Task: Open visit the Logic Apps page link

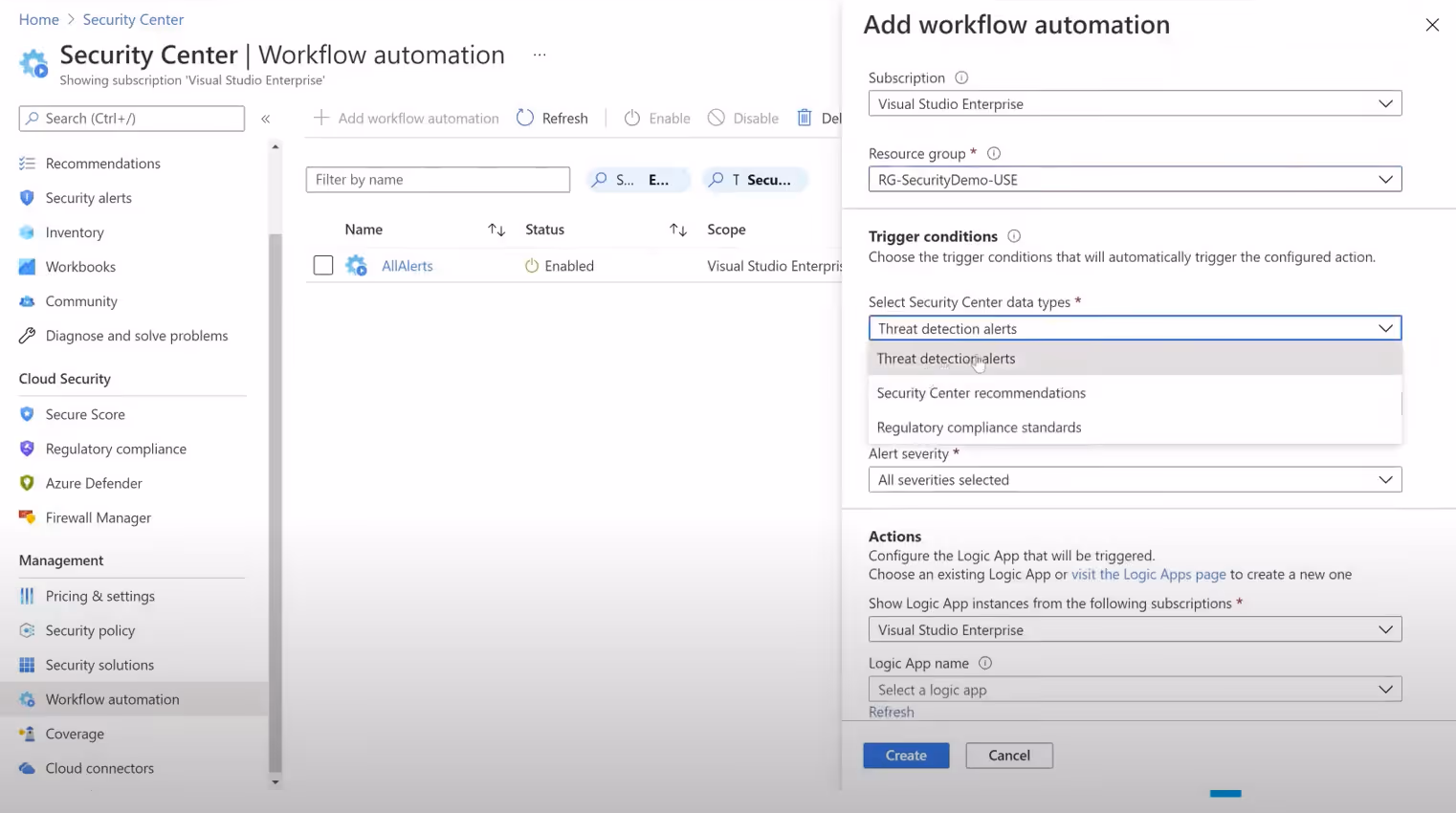Action: point(1148,575)
